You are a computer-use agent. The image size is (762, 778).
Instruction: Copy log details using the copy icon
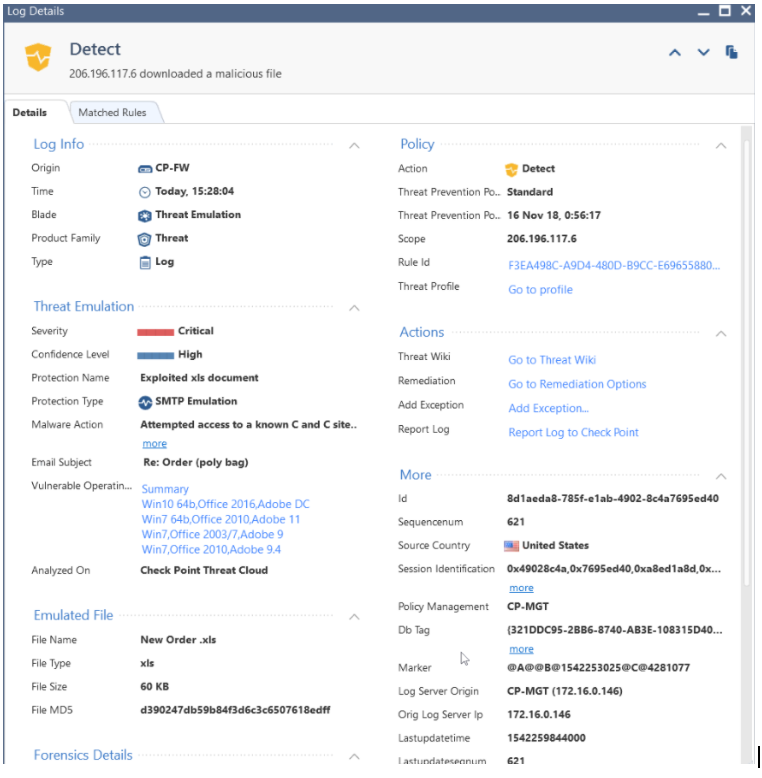(732, 52)
